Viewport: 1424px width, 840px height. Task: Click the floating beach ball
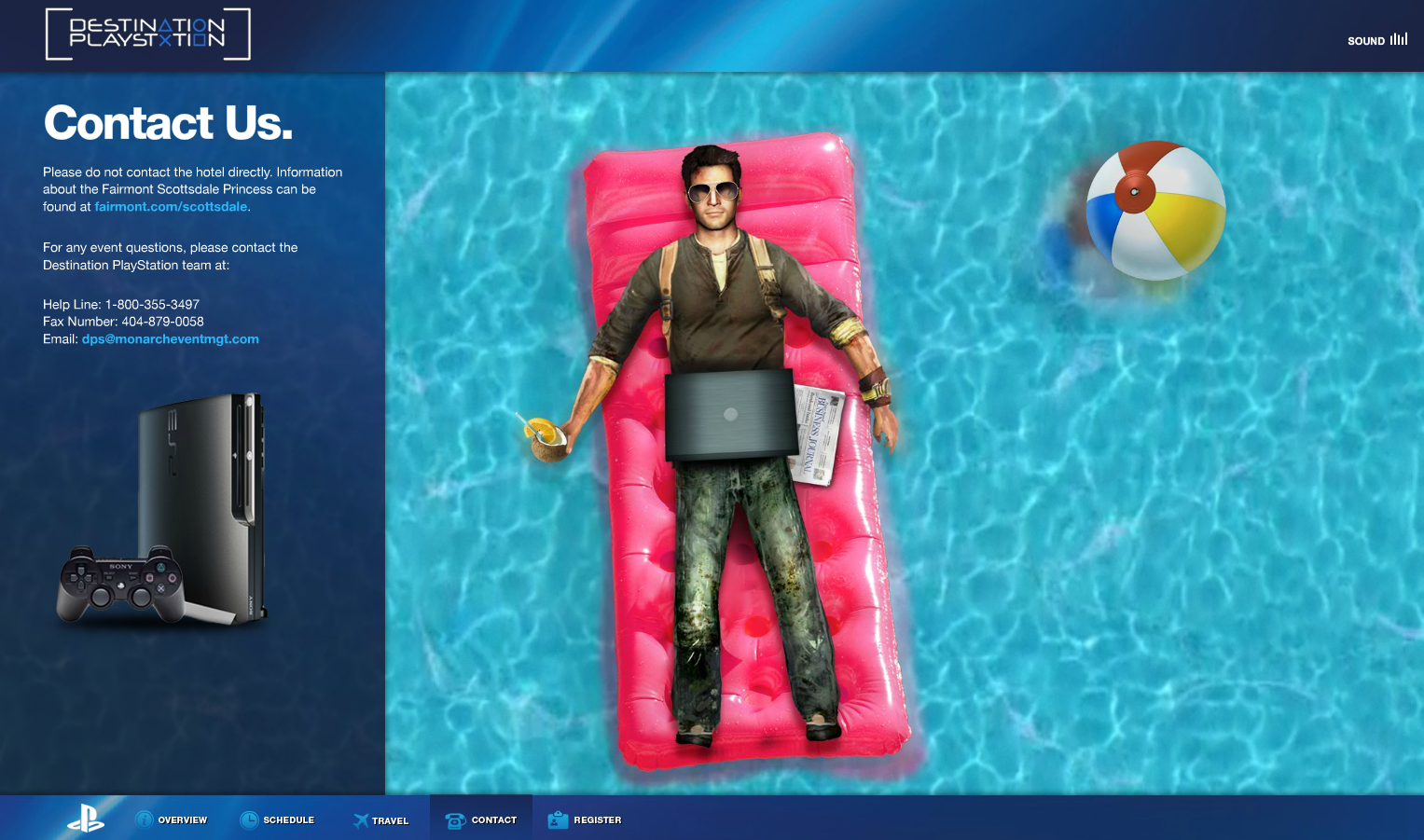(x=1155, y=211)
